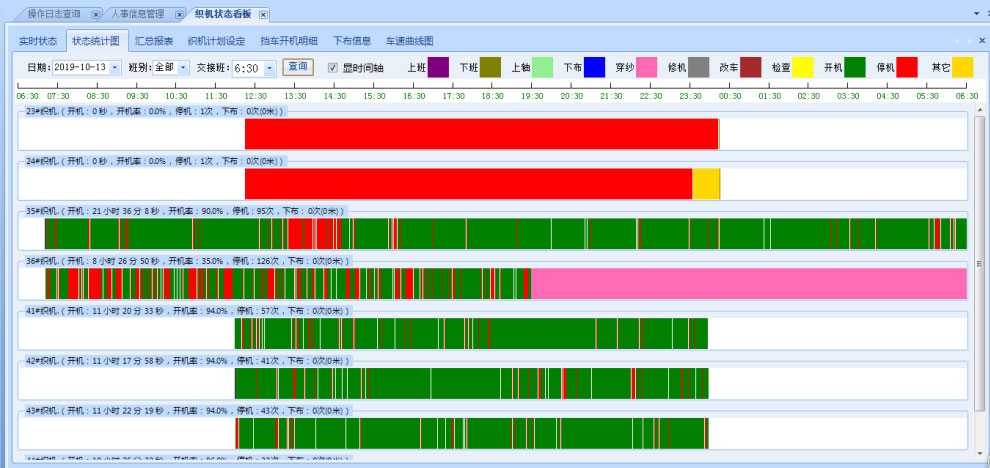The height and width of the screenshot is (468, 990).
Task: Click the brown 改车 color swatch
Action: click(751, 68)
